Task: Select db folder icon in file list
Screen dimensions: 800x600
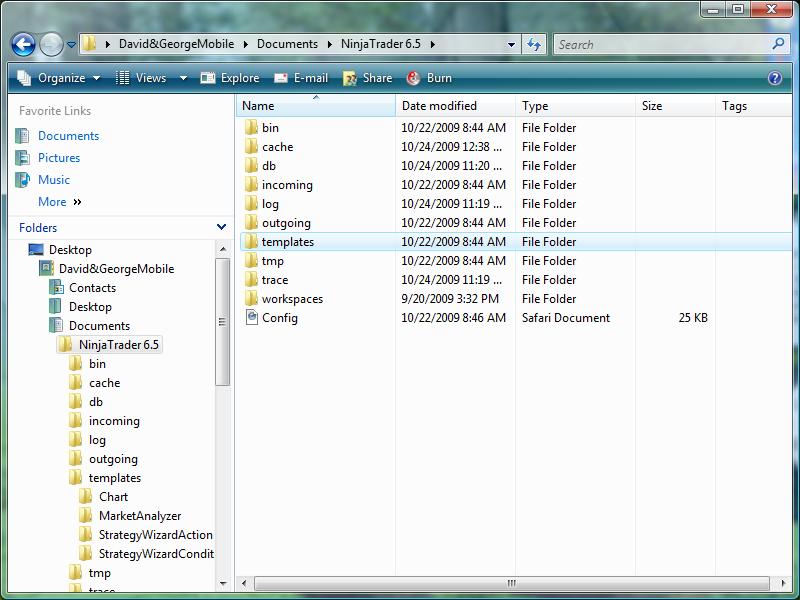Action: 251,165
